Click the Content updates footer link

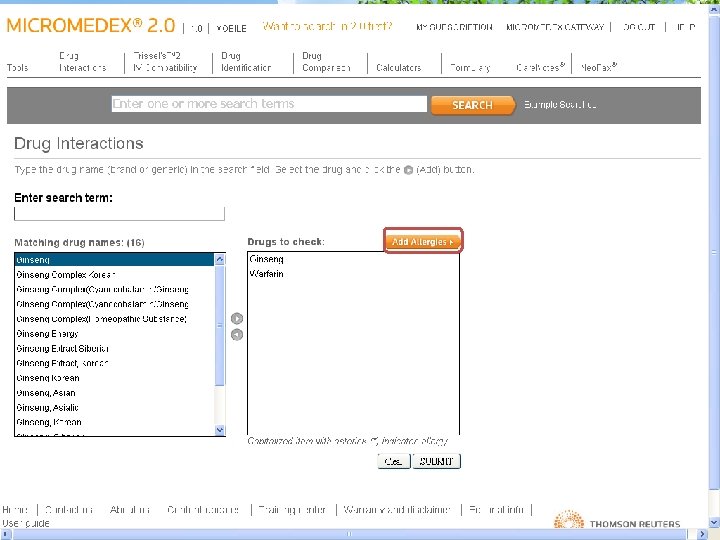(203, 510)
